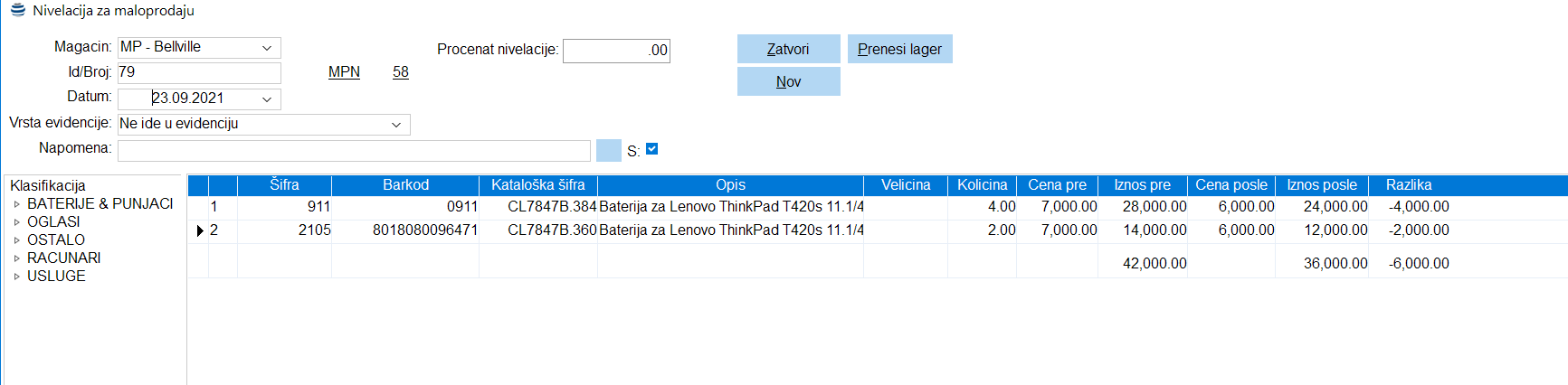Screen dimensions: 1568x385
Task: Expand the BATERIJE & PUNJACI category
Action: coord(16,204)
